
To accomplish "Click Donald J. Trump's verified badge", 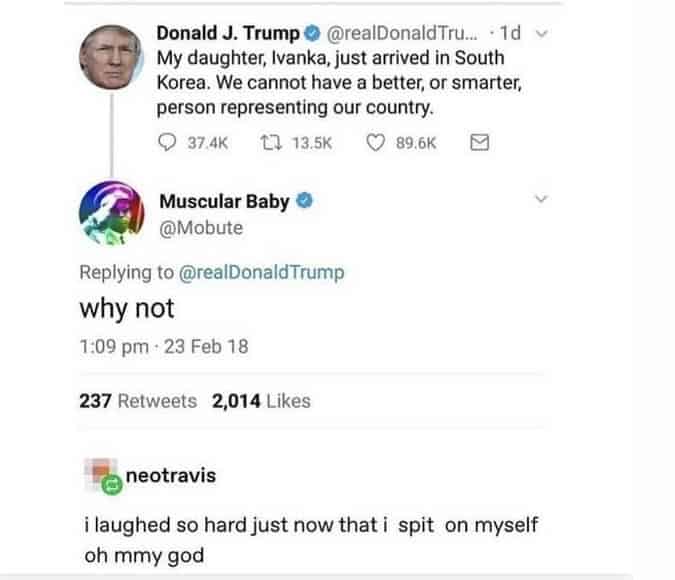I will [x=310, y=35].
